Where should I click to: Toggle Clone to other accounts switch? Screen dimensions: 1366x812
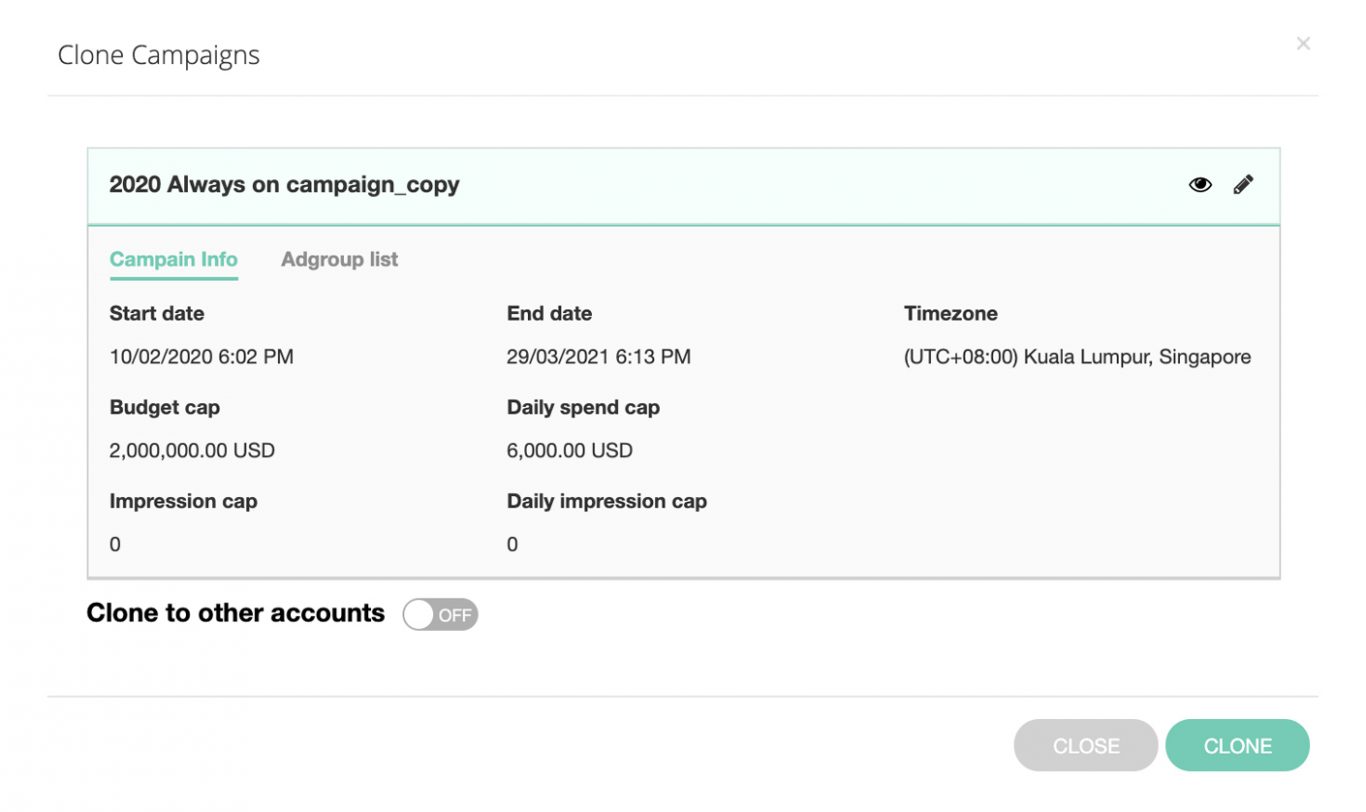click(440, 614)
